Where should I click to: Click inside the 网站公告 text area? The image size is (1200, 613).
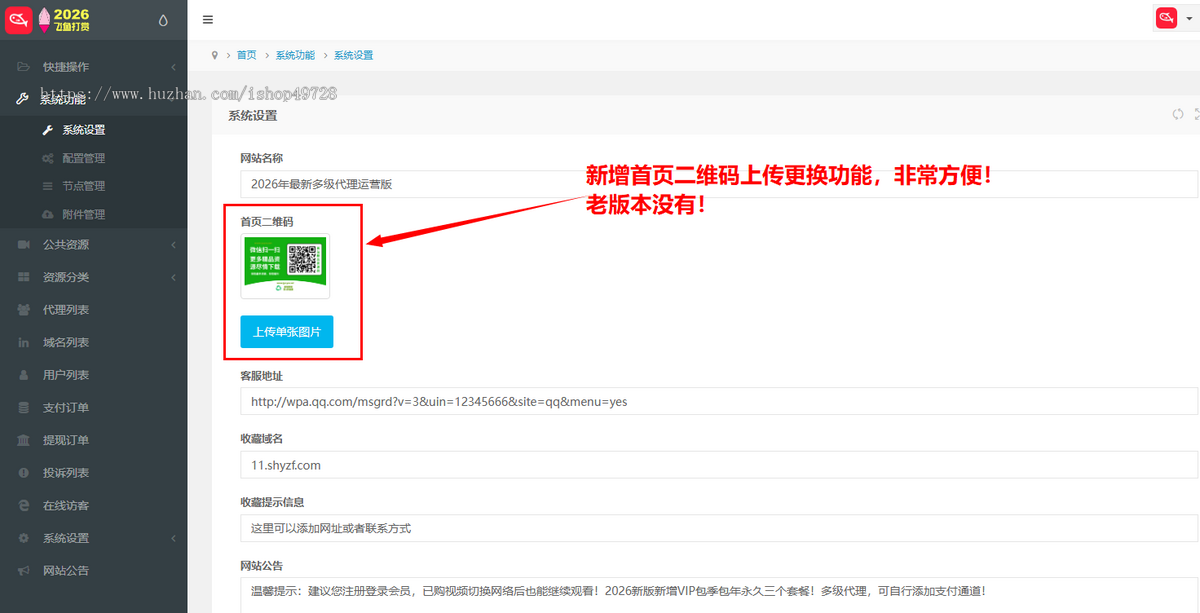tap(718, 595)
